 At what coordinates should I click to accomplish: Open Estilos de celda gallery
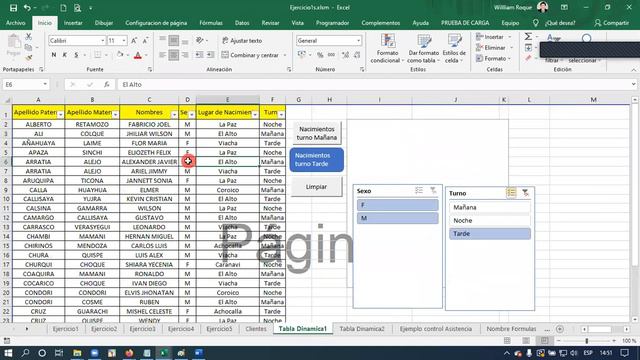[x=454, y=49]
